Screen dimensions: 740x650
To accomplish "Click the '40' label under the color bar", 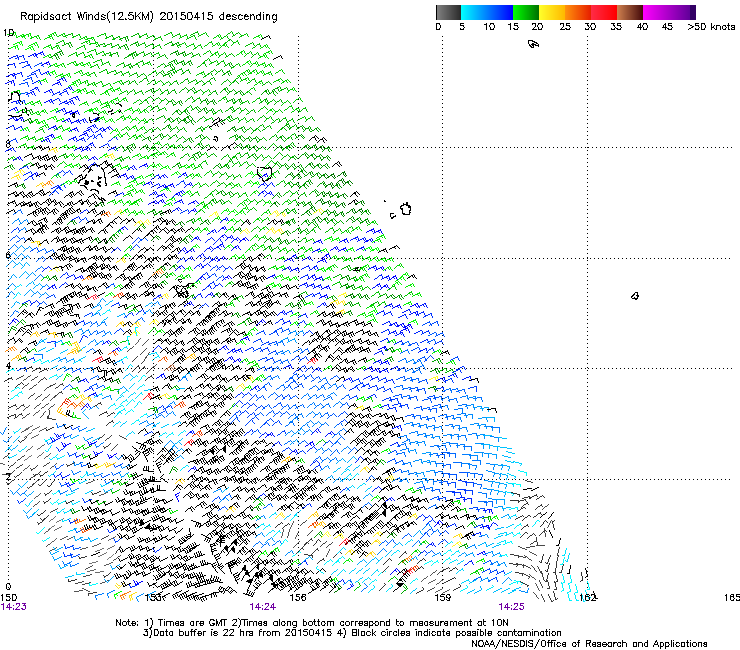I will point(642,27).
